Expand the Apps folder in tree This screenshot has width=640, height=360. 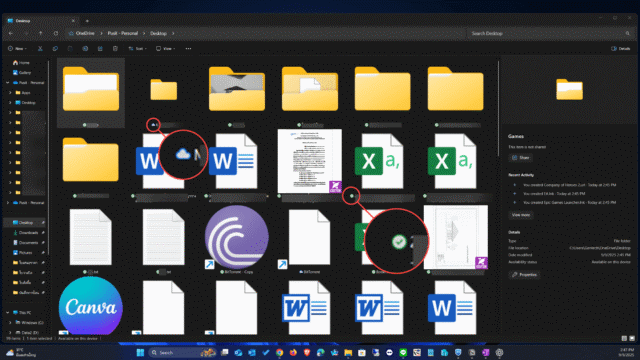tap(10, 93)
